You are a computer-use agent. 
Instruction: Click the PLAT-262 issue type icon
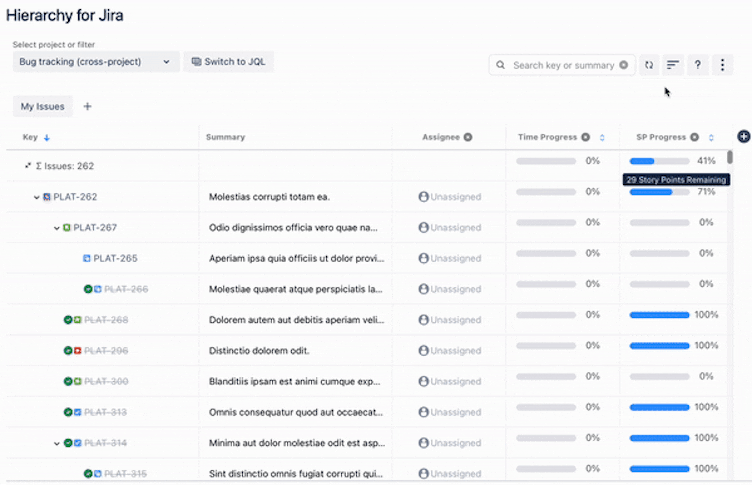click(47, 197)
